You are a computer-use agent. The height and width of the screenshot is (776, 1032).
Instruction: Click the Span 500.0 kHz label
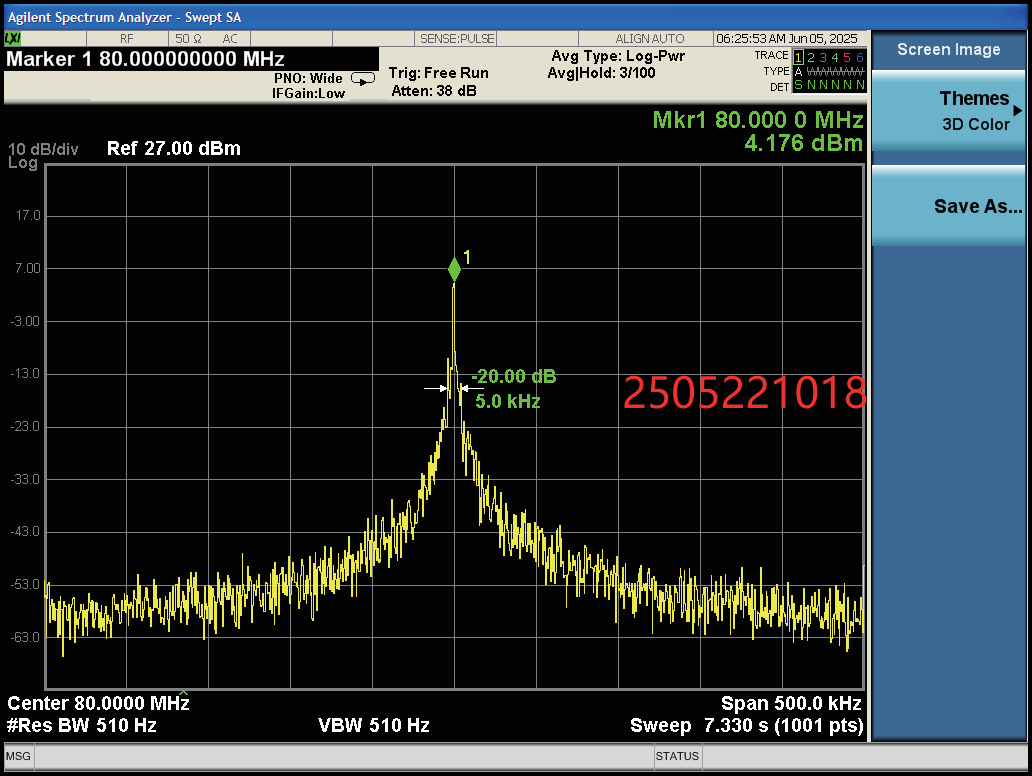(x=791, y=703)
